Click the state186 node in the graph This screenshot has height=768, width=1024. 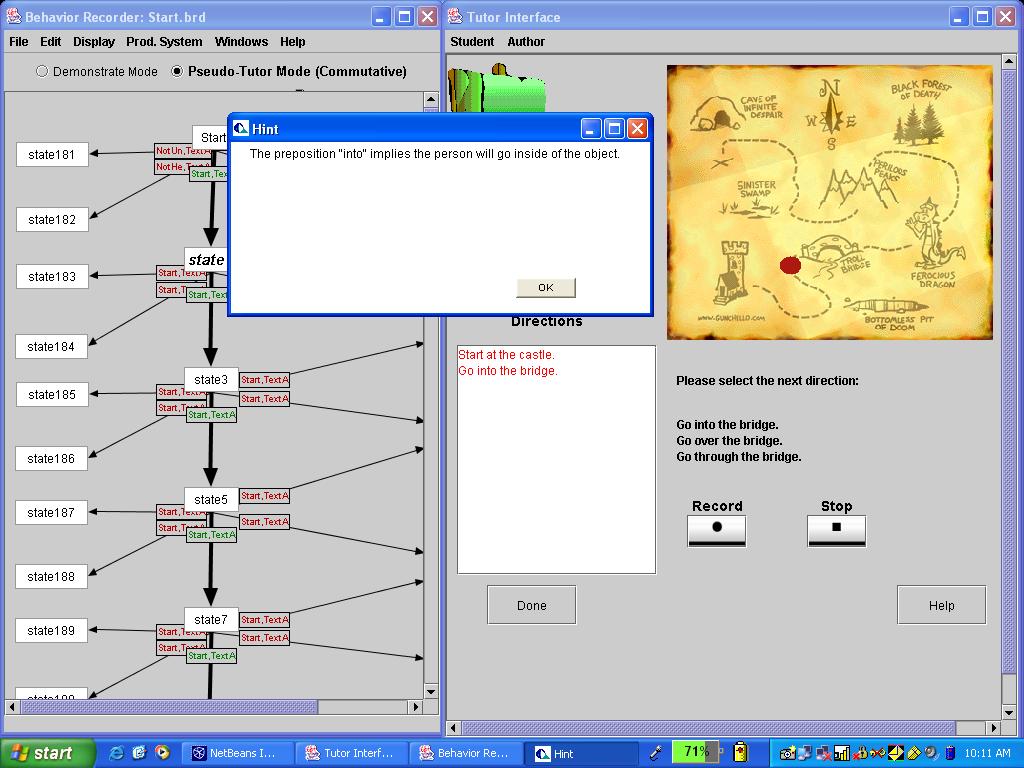[x=52, y=459]
